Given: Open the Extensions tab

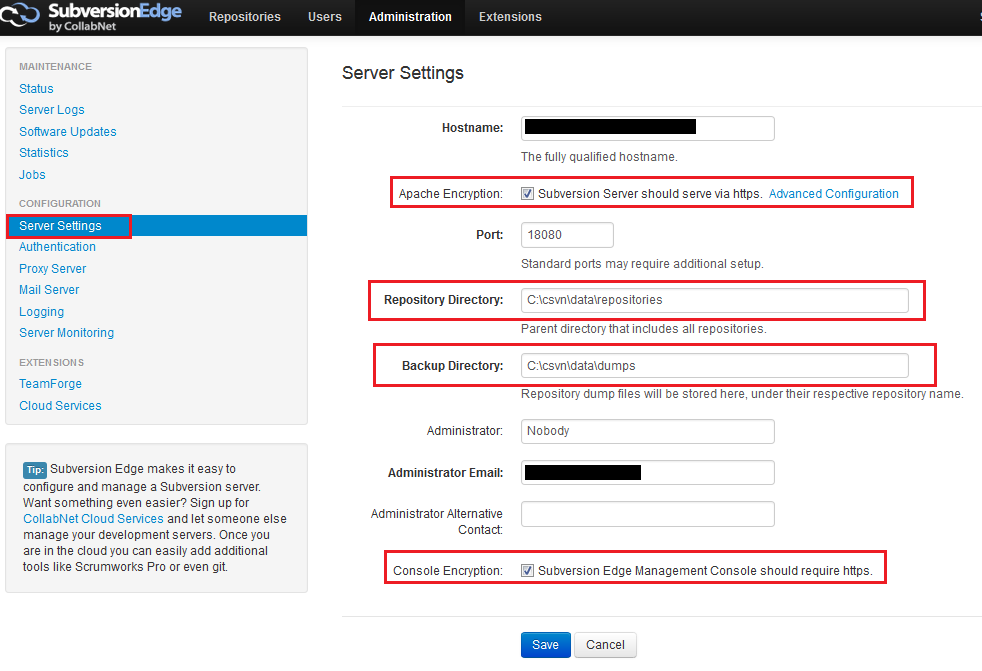Looking at the screenshot, I should 510,17.
